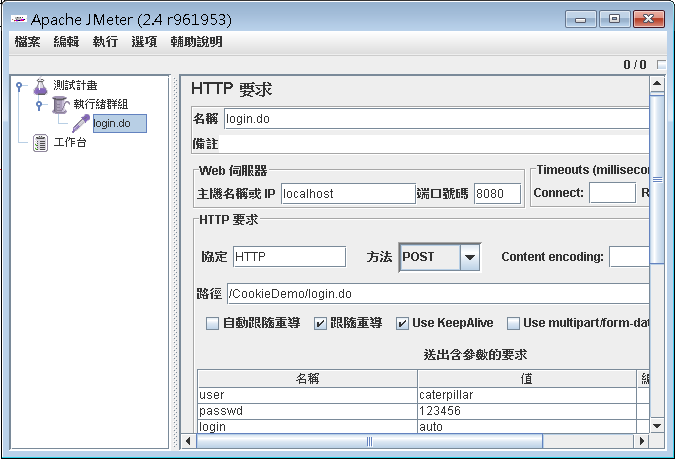Click the JMeter title bar icon
The width and height of the screenshot is (675, 460).
pyautogui.click(x=19, y=19)
